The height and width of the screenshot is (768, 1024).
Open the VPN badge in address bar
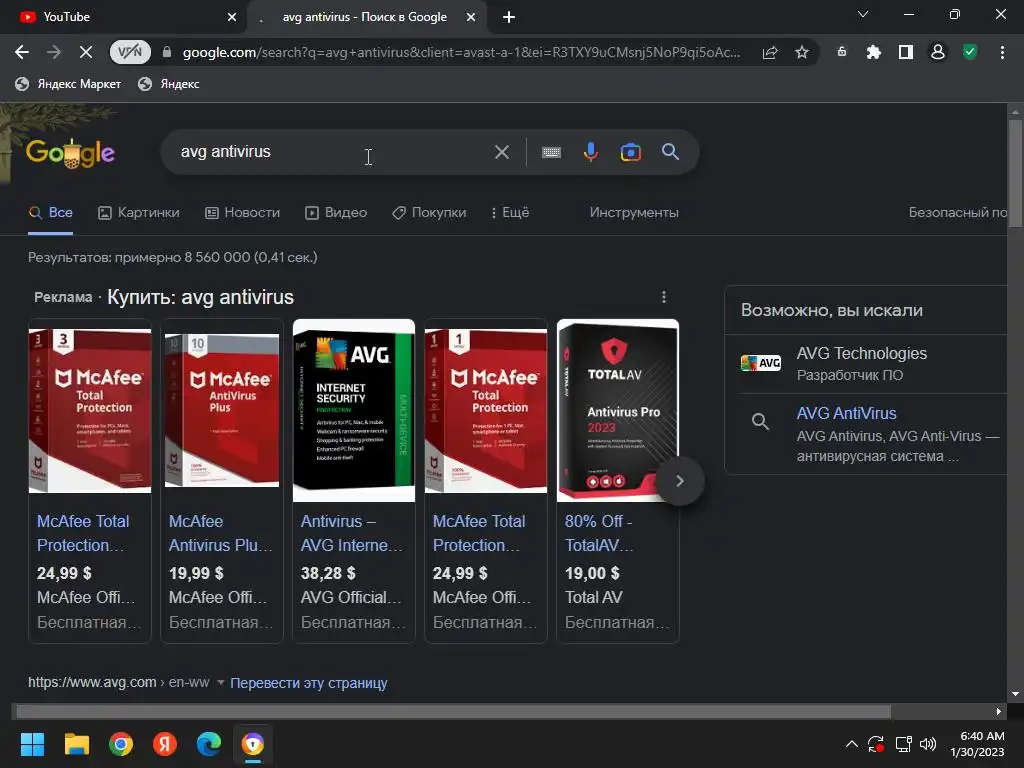click(x=130, y=52)
